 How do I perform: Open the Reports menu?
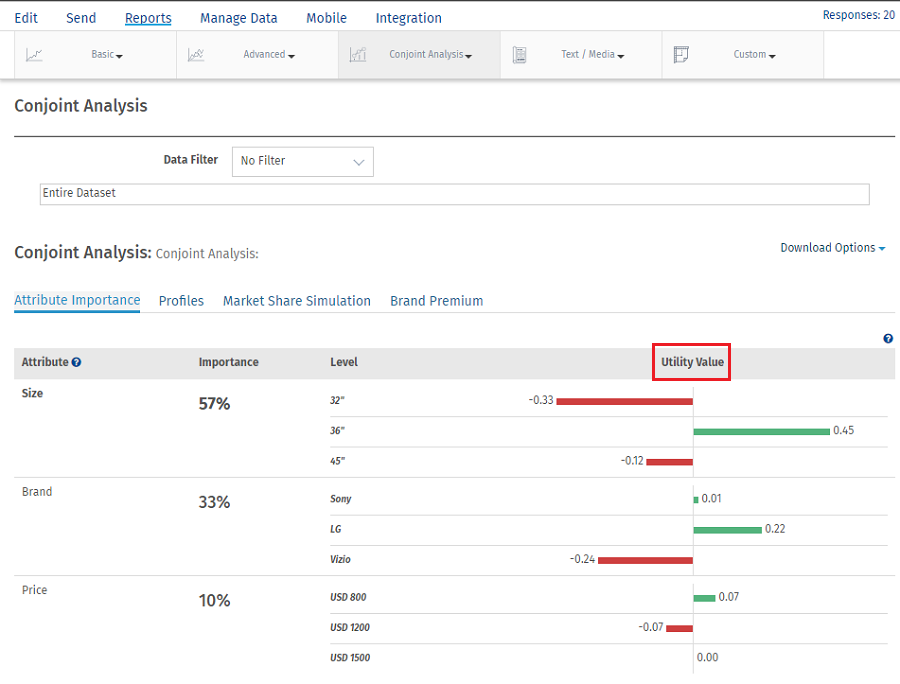point(148,18)
